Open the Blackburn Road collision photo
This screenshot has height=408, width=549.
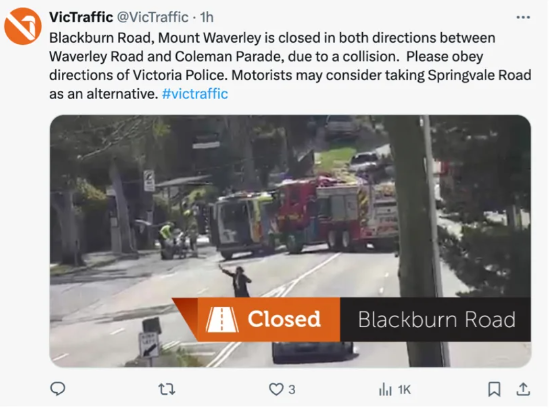(x=290, y=241)
